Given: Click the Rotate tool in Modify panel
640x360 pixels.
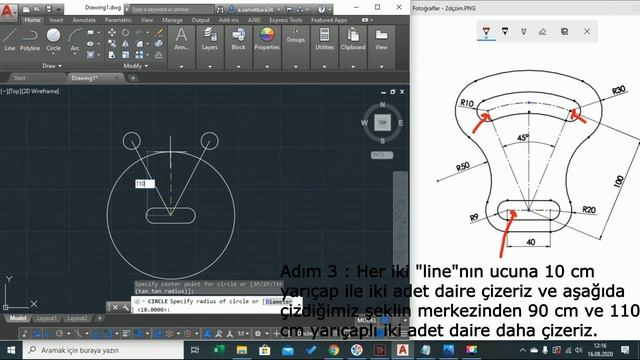Looking at the screenshot, I should [x=125, y=32].
